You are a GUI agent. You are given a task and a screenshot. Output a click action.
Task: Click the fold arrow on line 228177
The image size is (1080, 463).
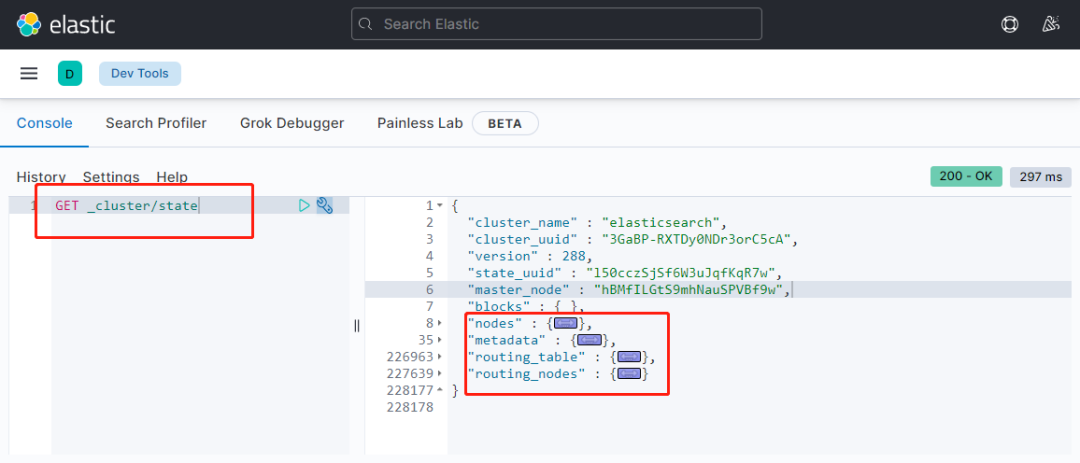439,390
